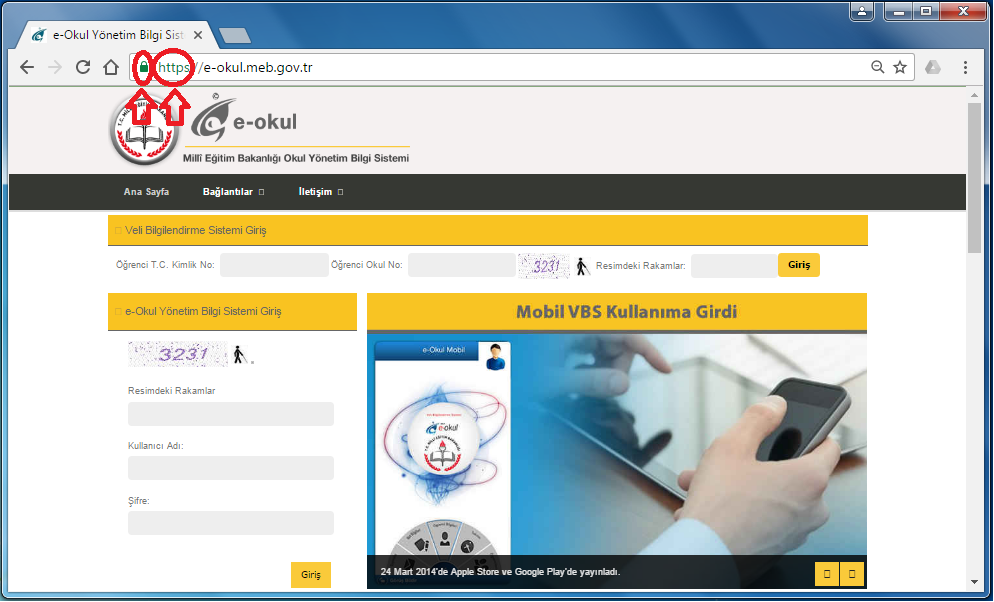The height and width of the screenshot is (602, 994).
Task: Click the accessibility icon in Yönetim login panel
Action: pyautogui.click(x=240, y=355)
